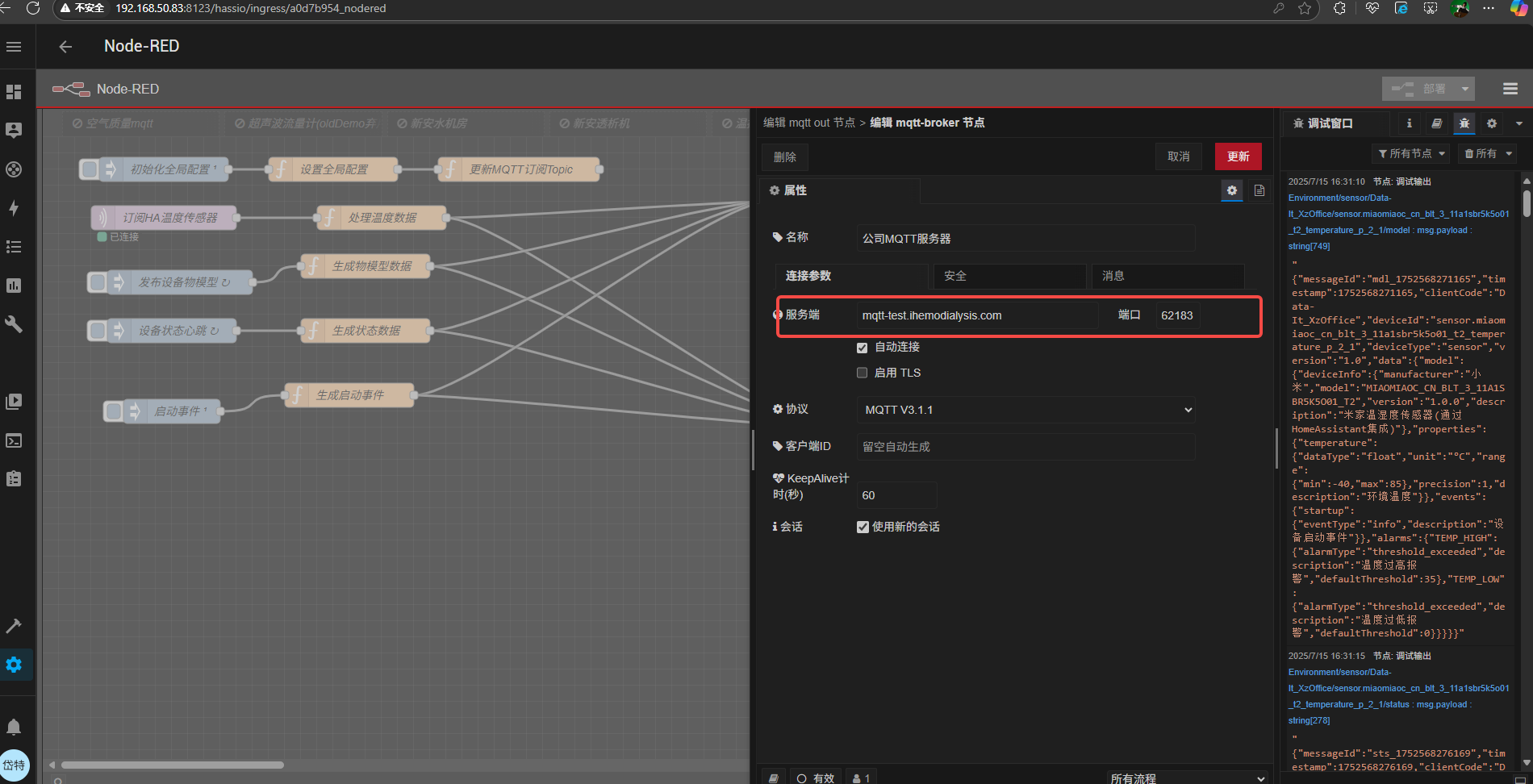Select the node properties gear icon
Viewport: 1533px width, 784px height.
pyautogui.click(x=1231, y=190)
